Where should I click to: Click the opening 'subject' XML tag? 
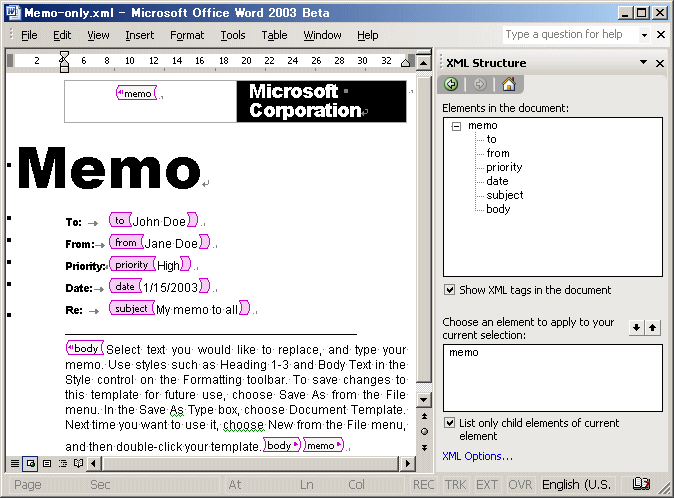pos(132,308)
